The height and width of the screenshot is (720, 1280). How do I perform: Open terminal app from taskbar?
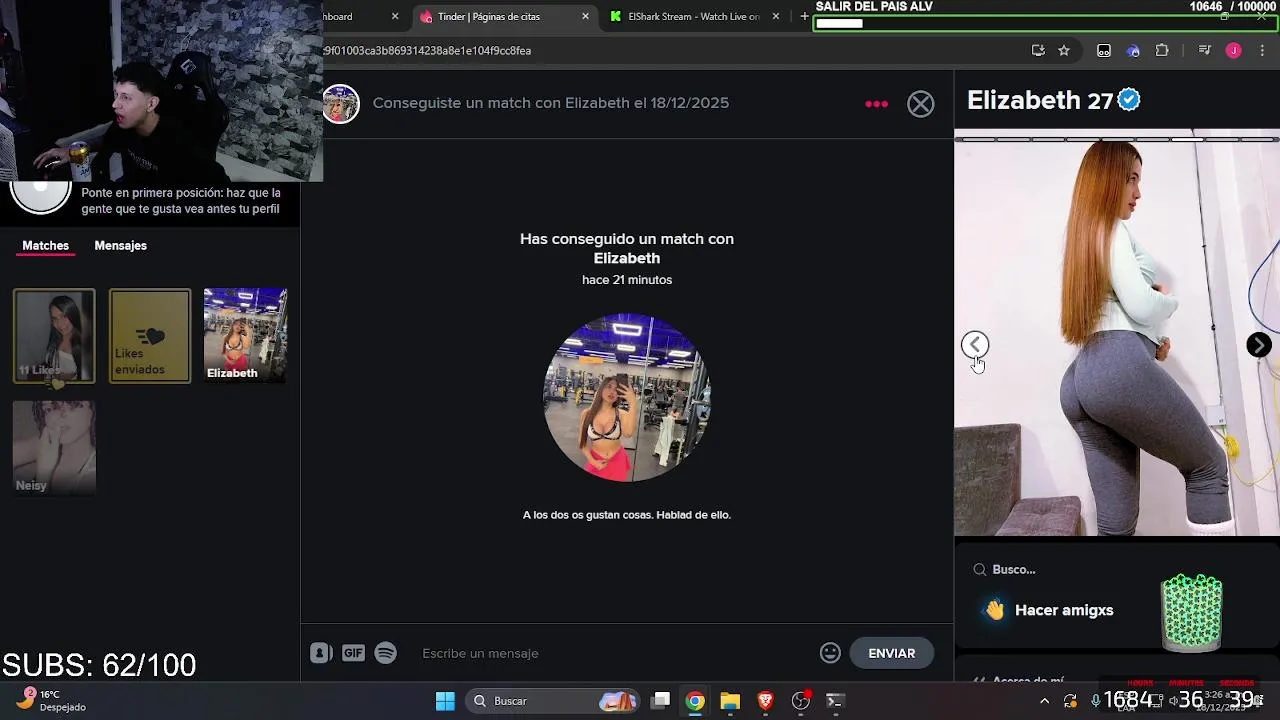pyautogui.click(x=835, y=701)
